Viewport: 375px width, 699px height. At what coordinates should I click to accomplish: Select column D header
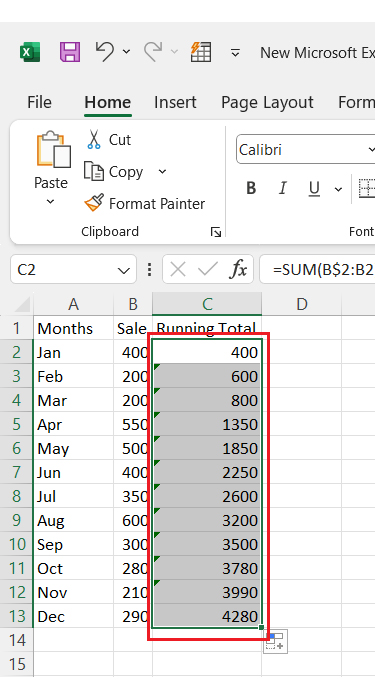[x=301, y=304]
